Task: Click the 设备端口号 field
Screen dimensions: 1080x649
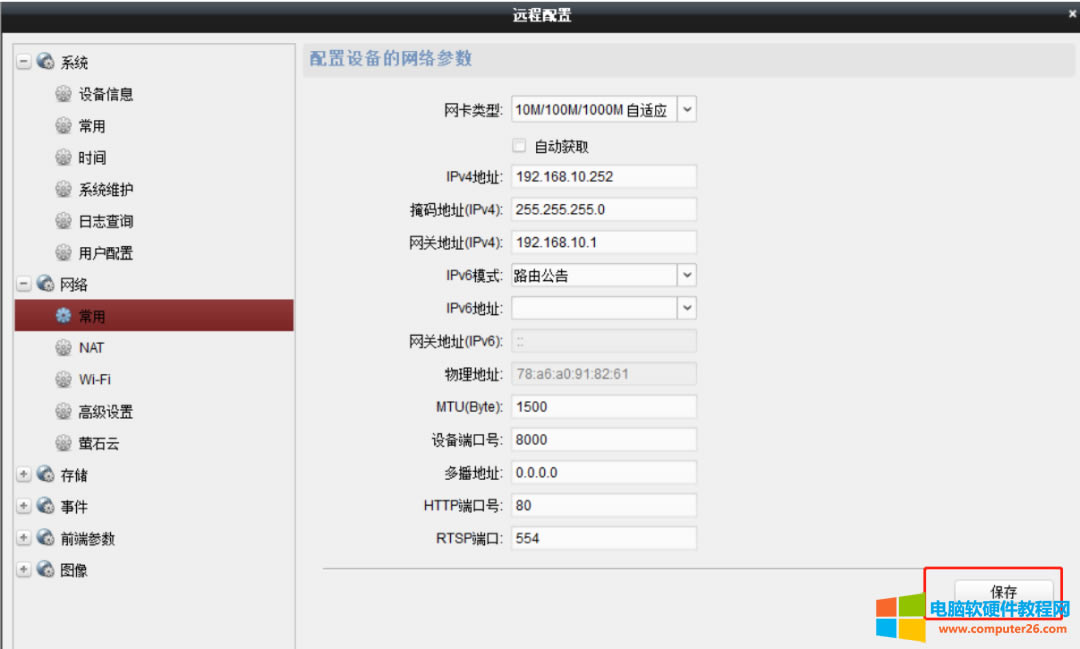Action: (x=603, y=440)
